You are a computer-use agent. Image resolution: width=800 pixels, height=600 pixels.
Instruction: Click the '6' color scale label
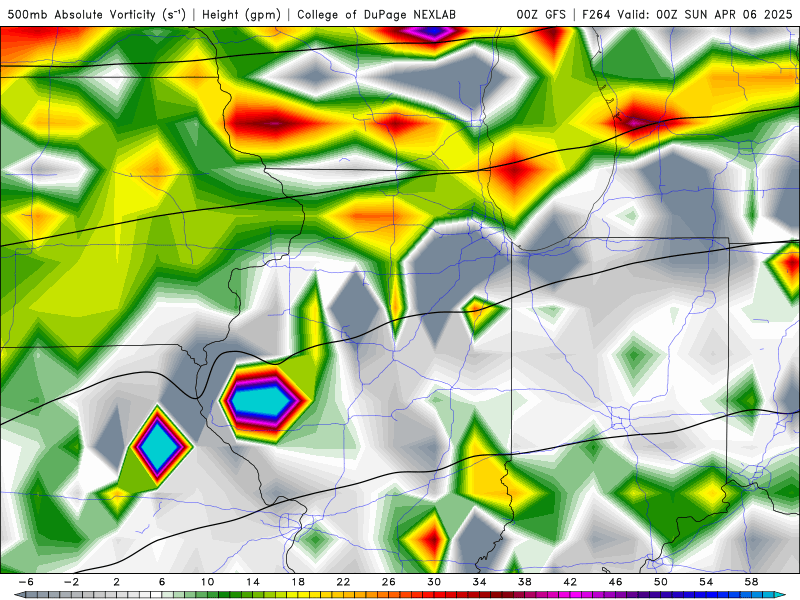162,582
